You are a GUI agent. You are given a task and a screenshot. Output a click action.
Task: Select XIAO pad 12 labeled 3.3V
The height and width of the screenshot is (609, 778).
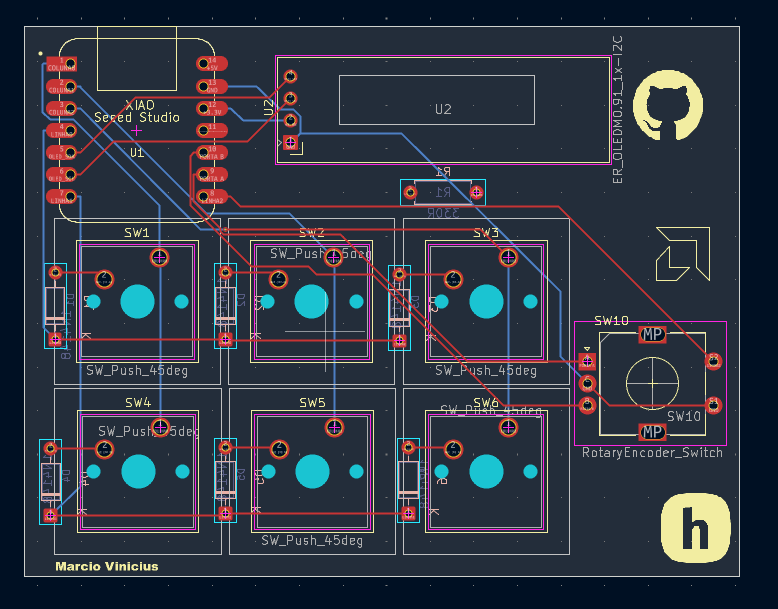click(x=212, y=108)
